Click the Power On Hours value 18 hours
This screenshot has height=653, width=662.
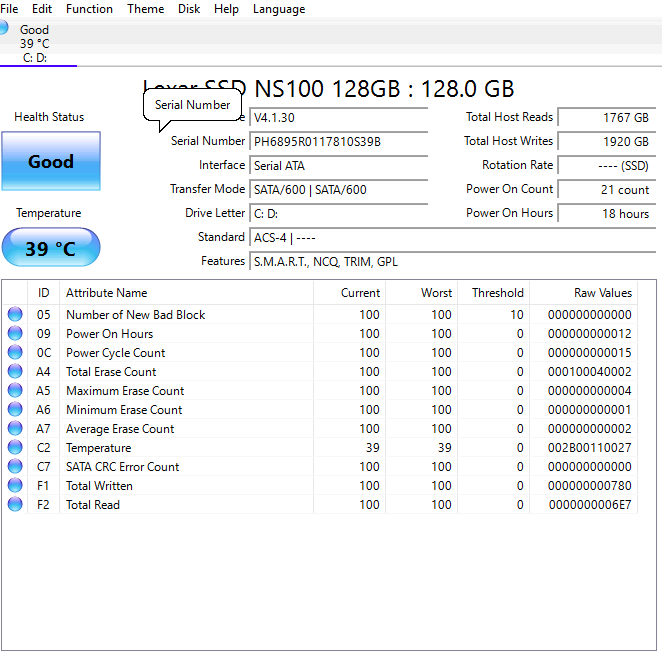[607, 214]
